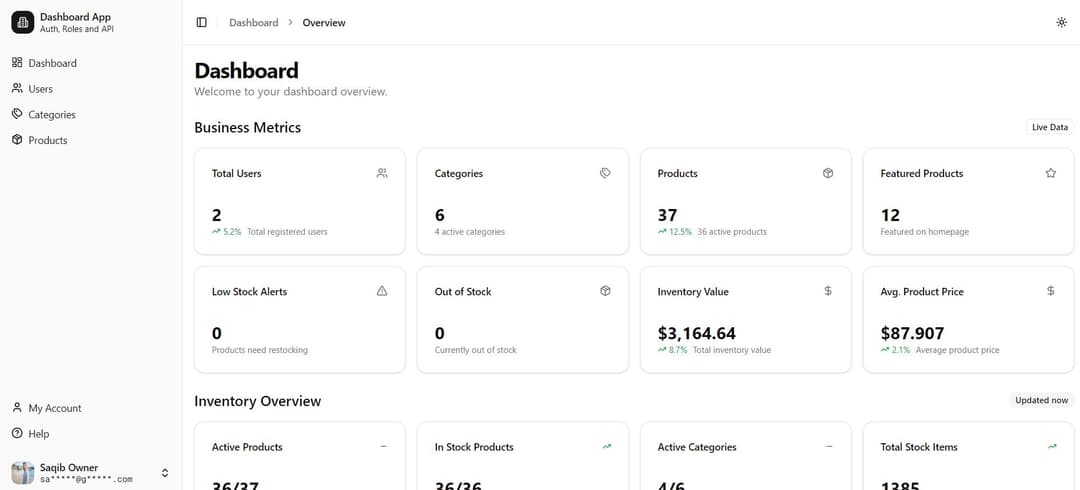Viewport: 1080px width, 490px height.
Task: Click the Dashboard App logo icon
Action: 23,22
